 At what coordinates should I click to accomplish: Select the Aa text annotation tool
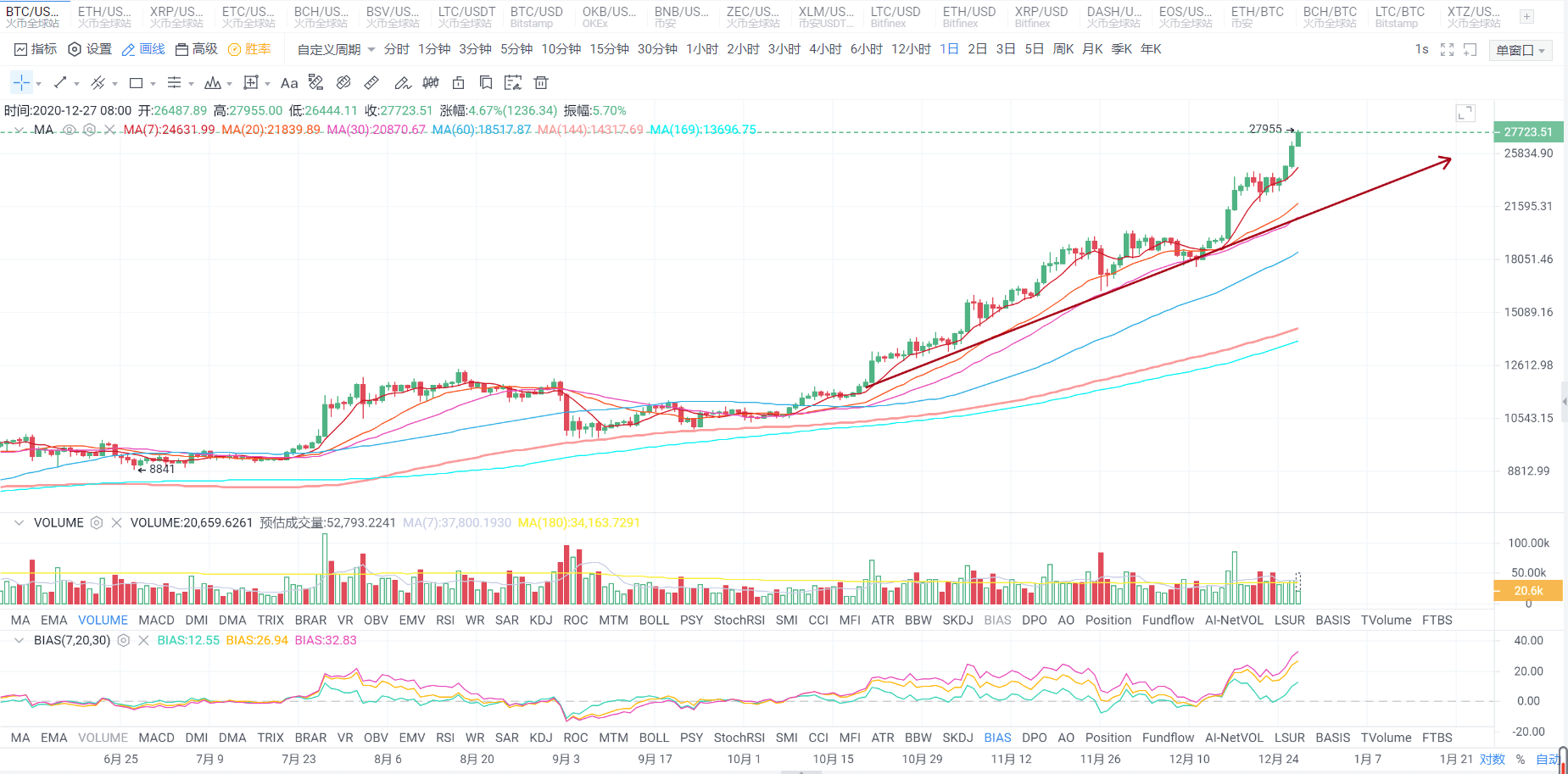[289, 83]
